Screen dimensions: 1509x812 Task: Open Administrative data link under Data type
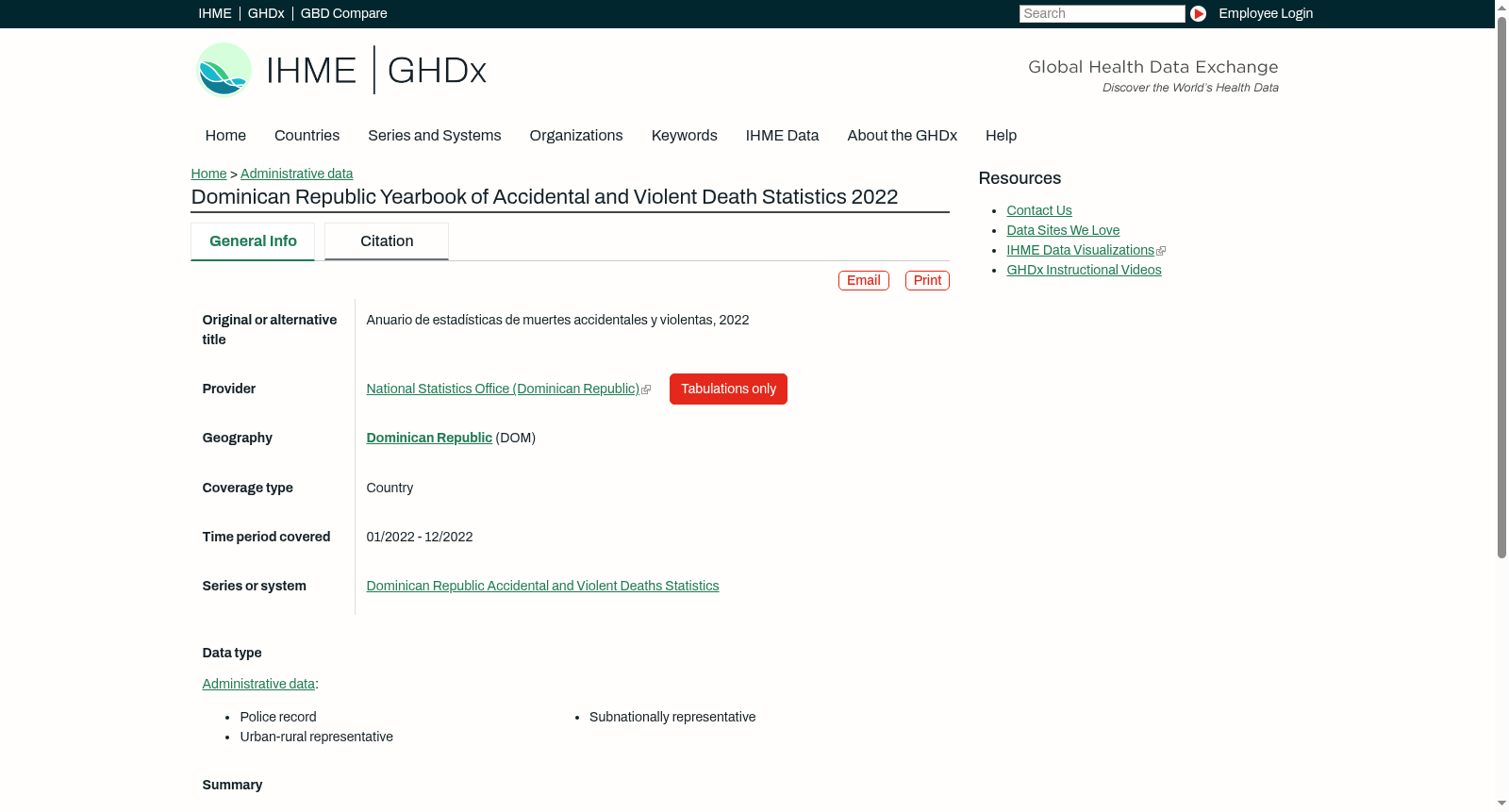258,684
